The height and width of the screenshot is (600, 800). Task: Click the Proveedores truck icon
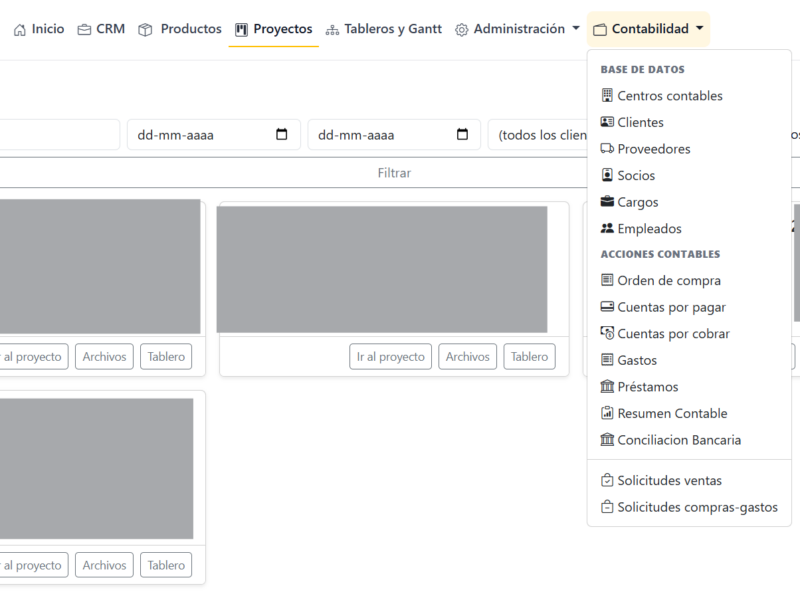[x=607, y=149]
